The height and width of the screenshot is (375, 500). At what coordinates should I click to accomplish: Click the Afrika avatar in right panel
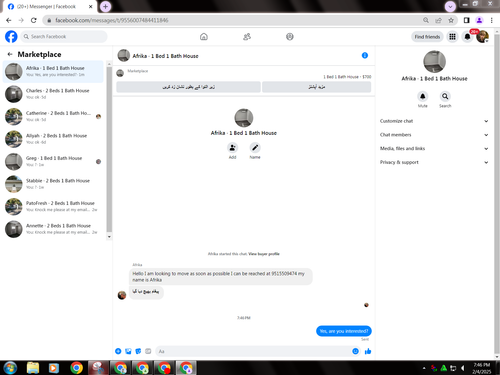pyautogui.click(x=434, y=62)
